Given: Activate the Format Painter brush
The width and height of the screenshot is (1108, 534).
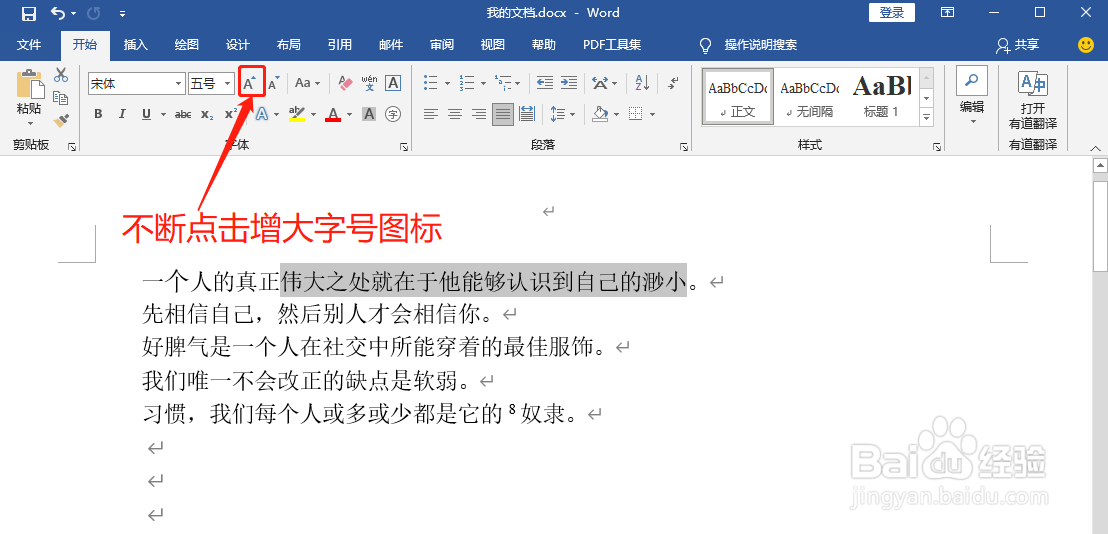Looking at the screenshot, I should coord(61,121).
